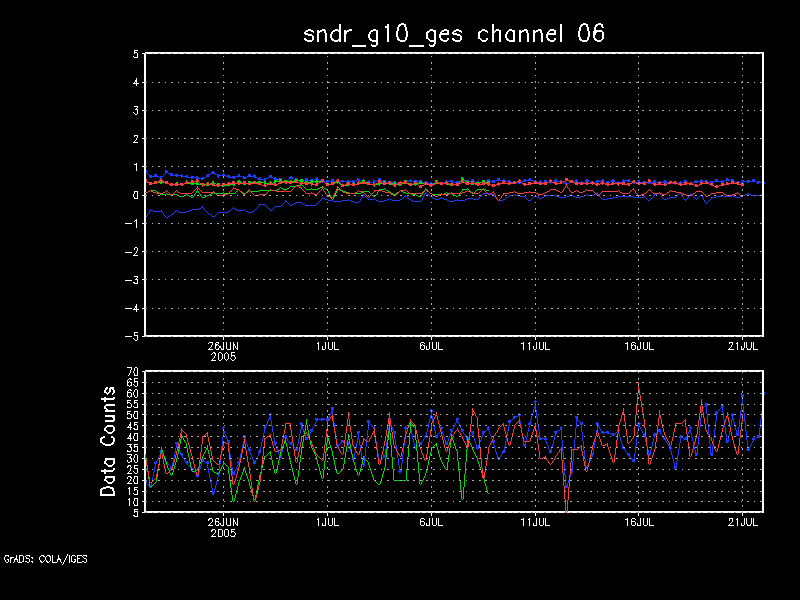This screenshot has width=800, height=600.
Task: Click the 26JUN label under the lower chart
Action: (223, 521)
